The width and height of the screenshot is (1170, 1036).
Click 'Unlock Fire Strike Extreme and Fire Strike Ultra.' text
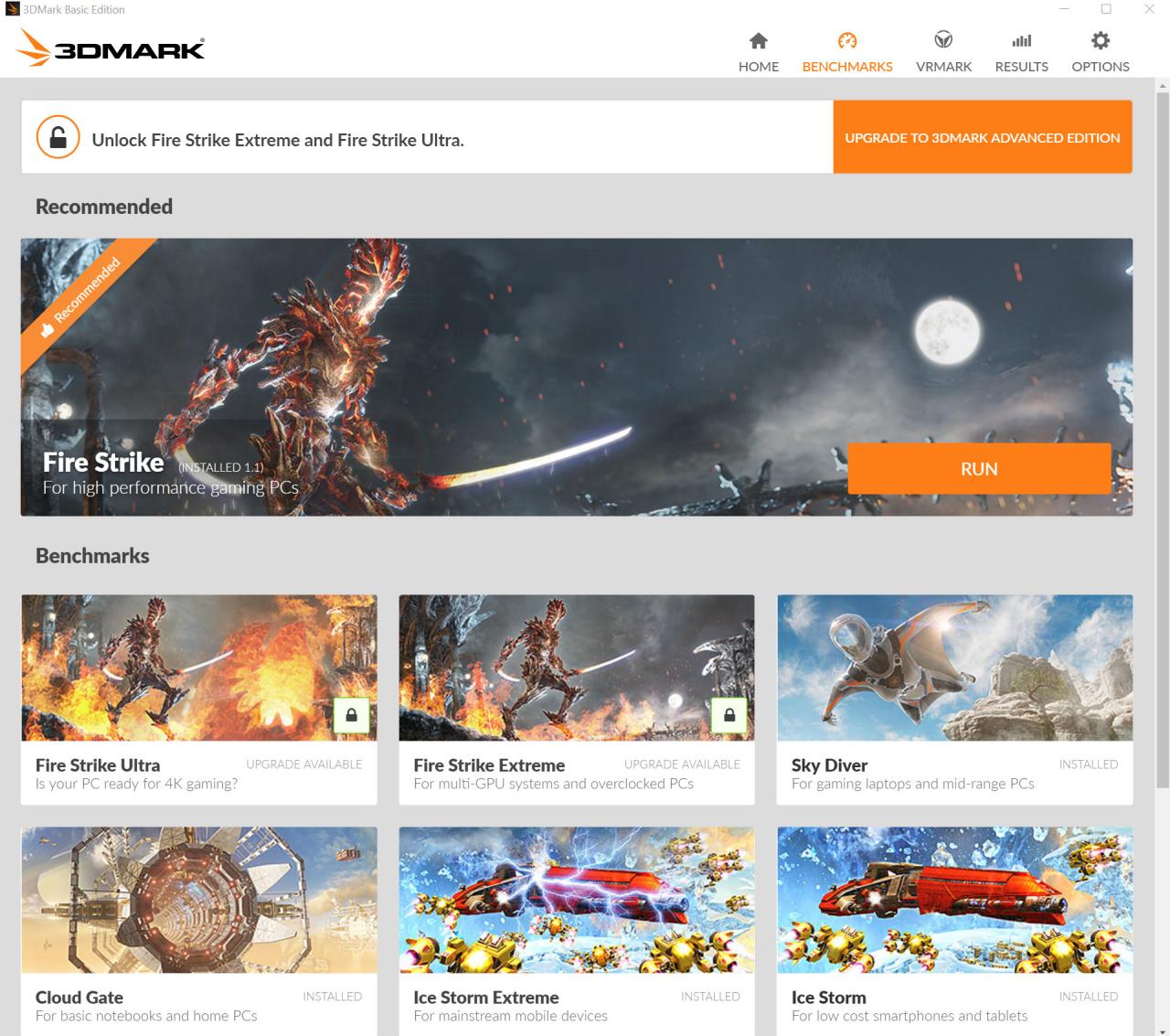(278, 140)
